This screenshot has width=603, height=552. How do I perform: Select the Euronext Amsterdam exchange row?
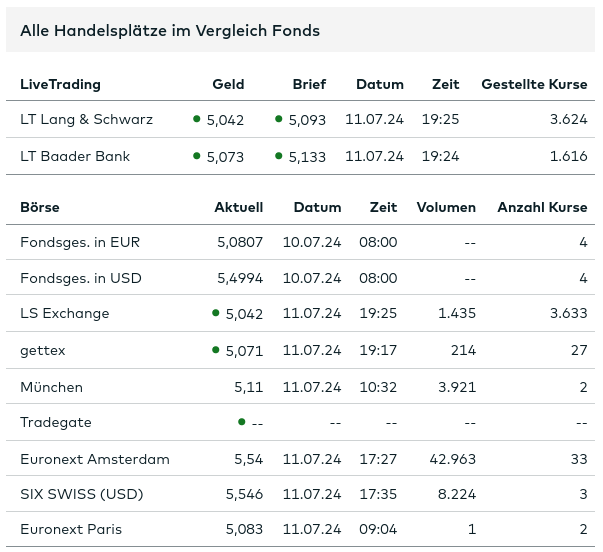pyautogui.click(x=95, y=460)
